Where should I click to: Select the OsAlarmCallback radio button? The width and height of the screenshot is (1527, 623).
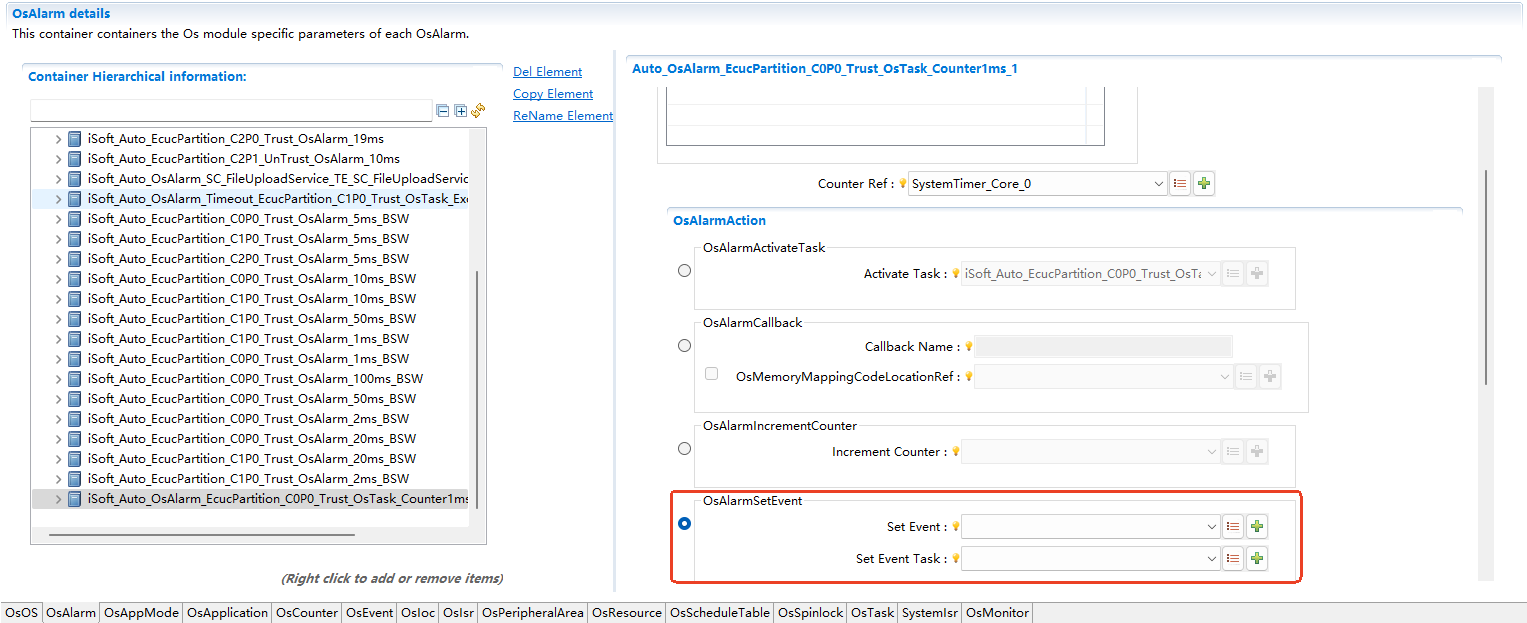pyautogui.click(x=684, y=346)
